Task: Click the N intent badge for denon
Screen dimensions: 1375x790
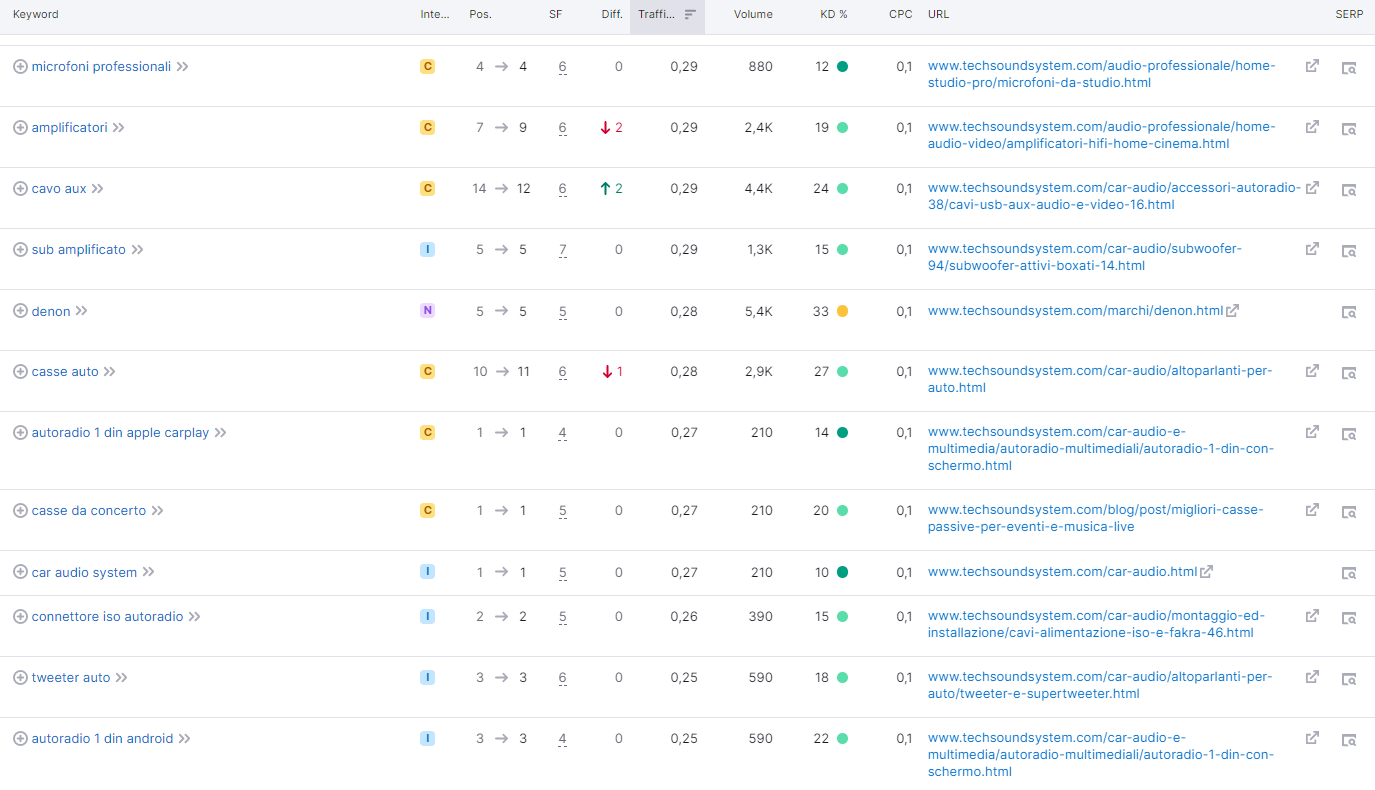Action: click(427, 311)
